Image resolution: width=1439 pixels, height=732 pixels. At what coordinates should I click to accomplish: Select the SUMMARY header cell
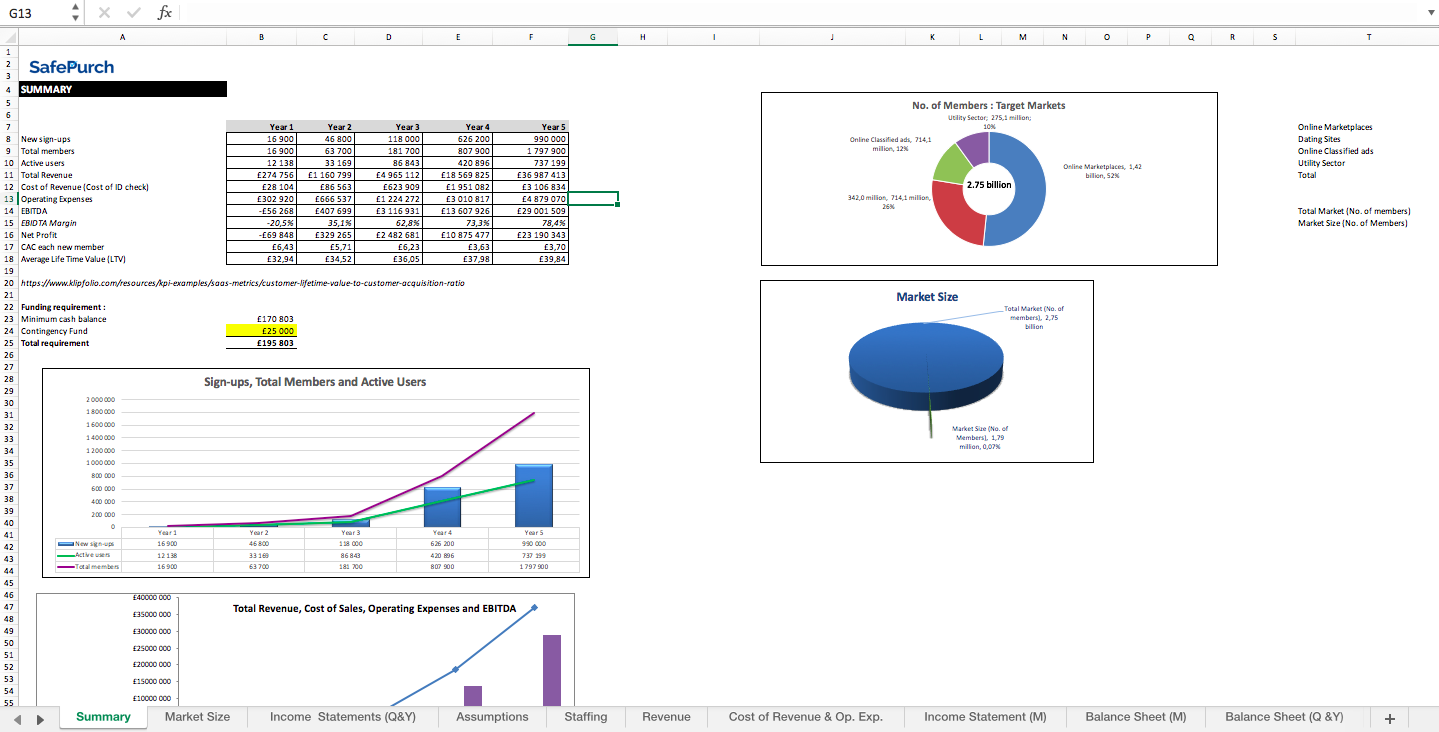(123, 89)
